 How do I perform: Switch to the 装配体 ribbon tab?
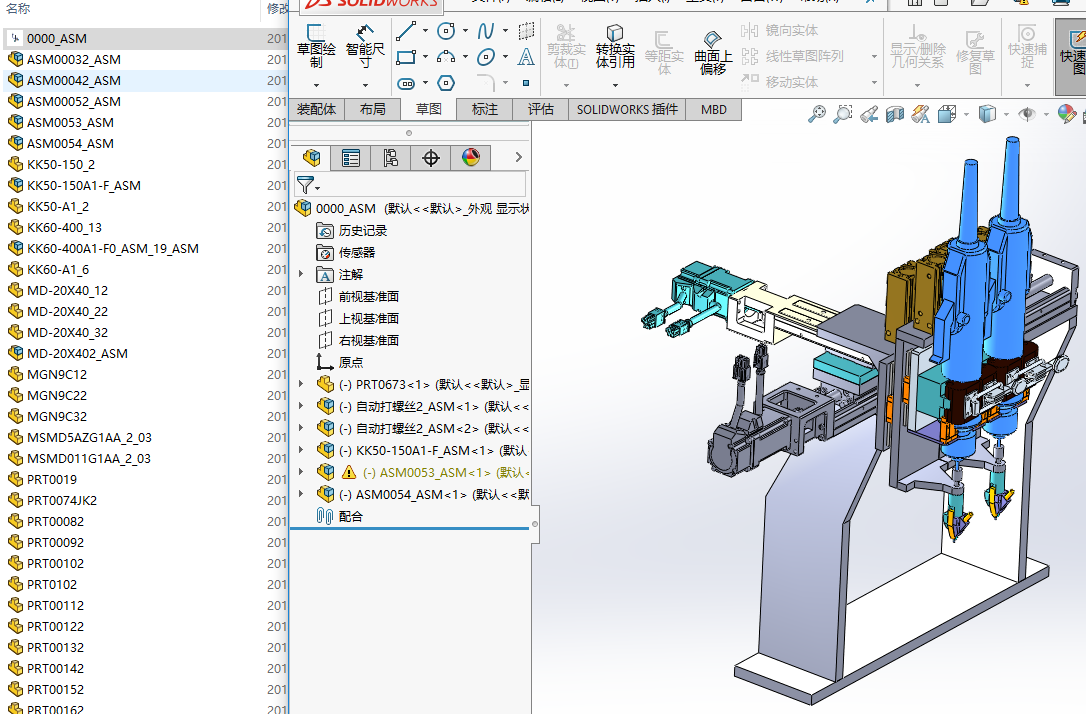(317, 109)
